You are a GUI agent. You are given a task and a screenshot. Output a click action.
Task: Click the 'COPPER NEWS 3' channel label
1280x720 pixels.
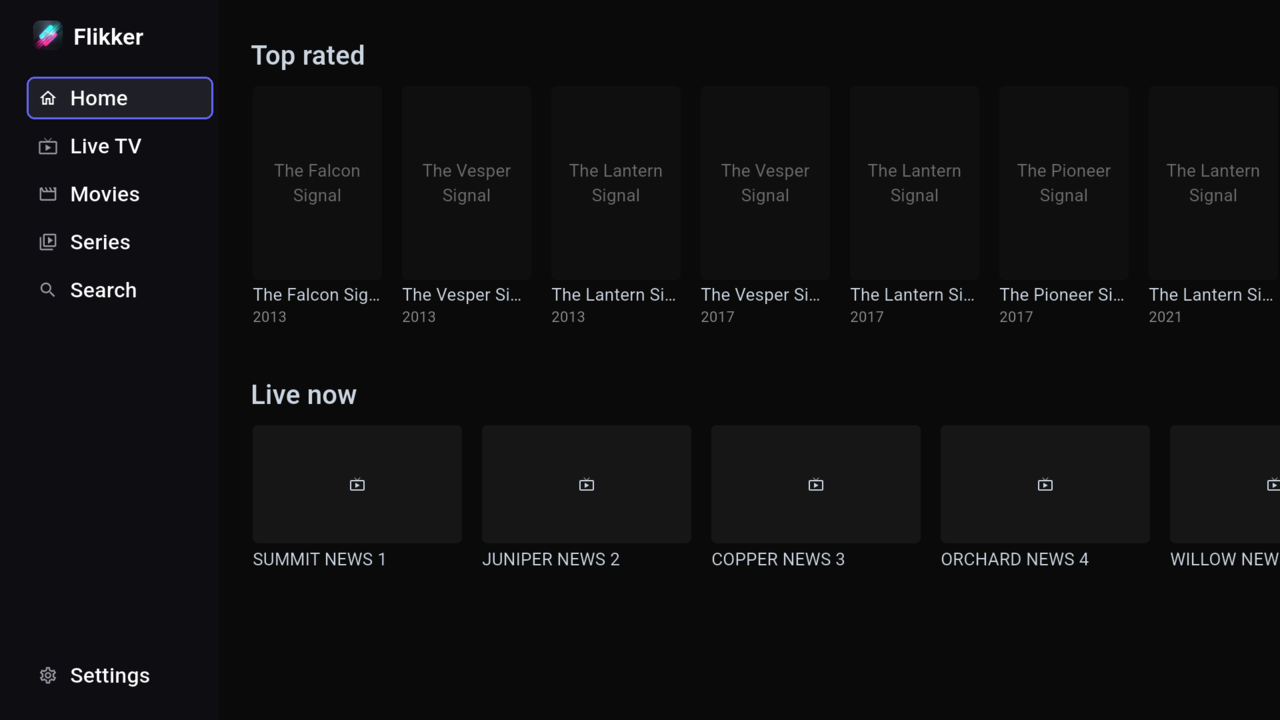pos(778,559)
